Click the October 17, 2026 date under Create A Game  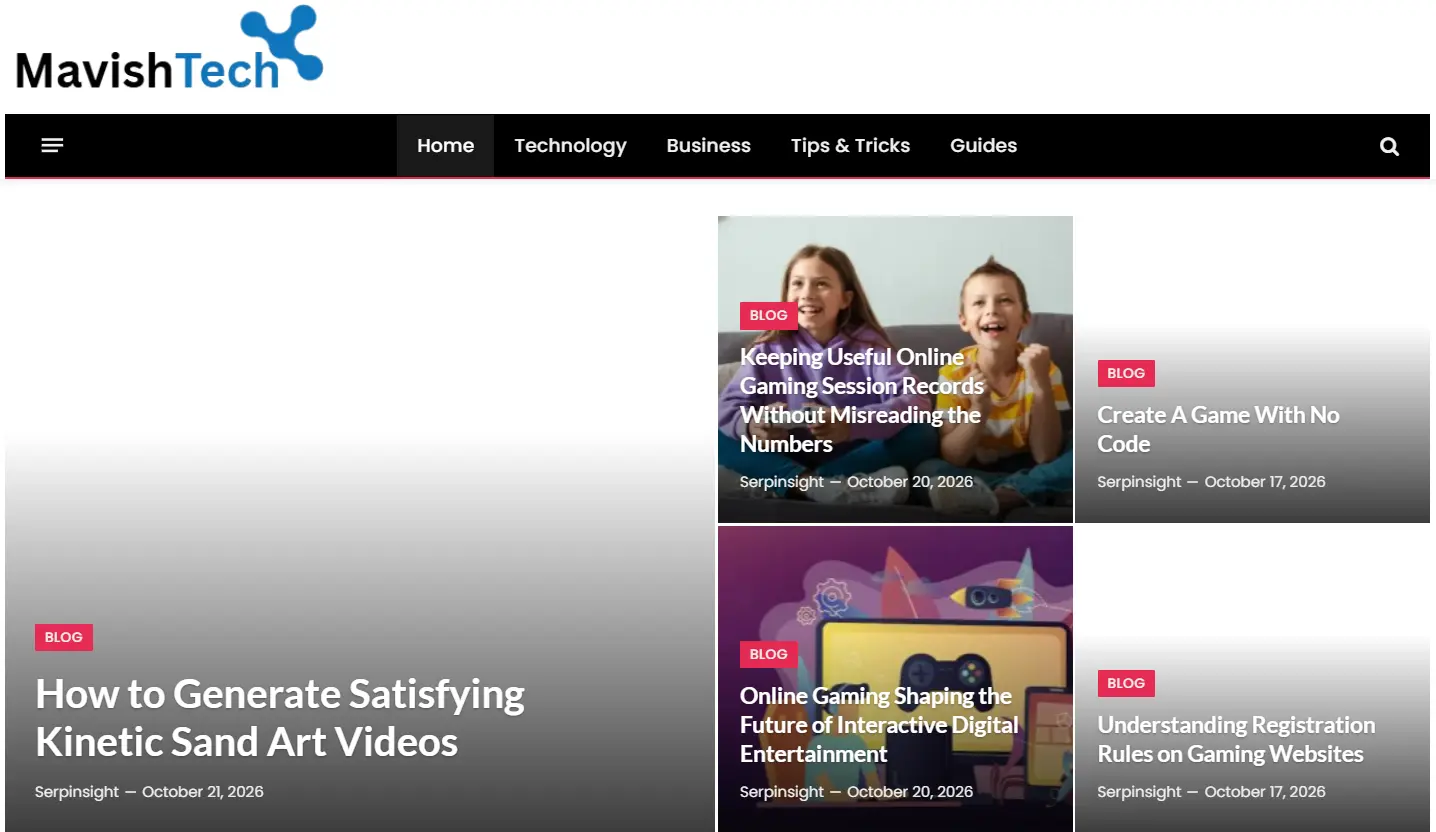point(1265,482)
